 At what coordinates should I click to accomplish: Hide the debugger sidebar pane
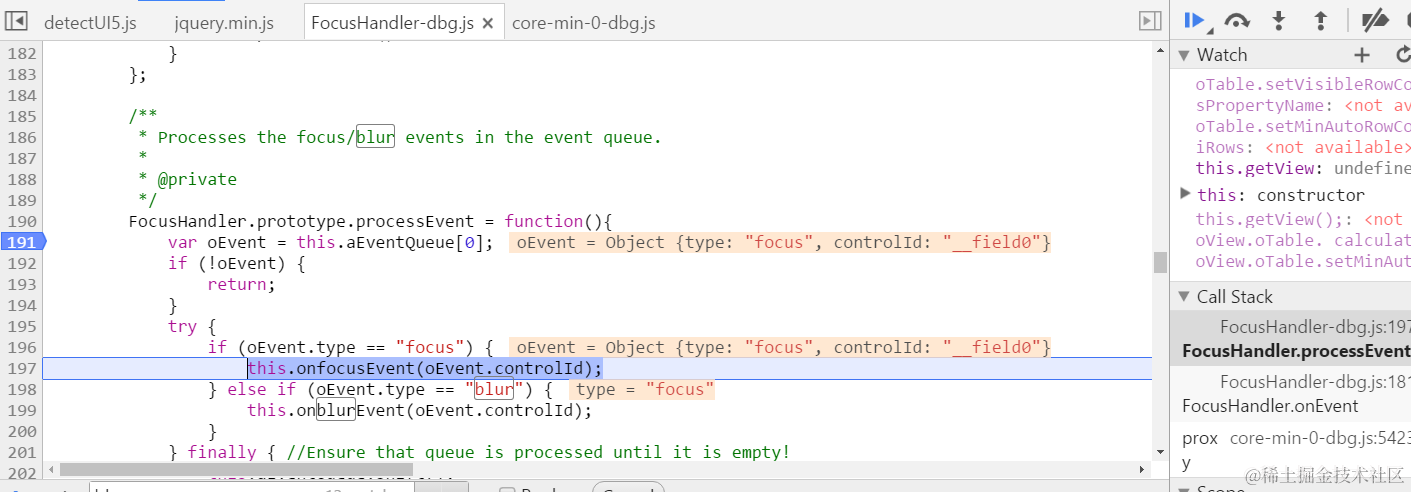pyautogui.click(x=1150, y=21)
